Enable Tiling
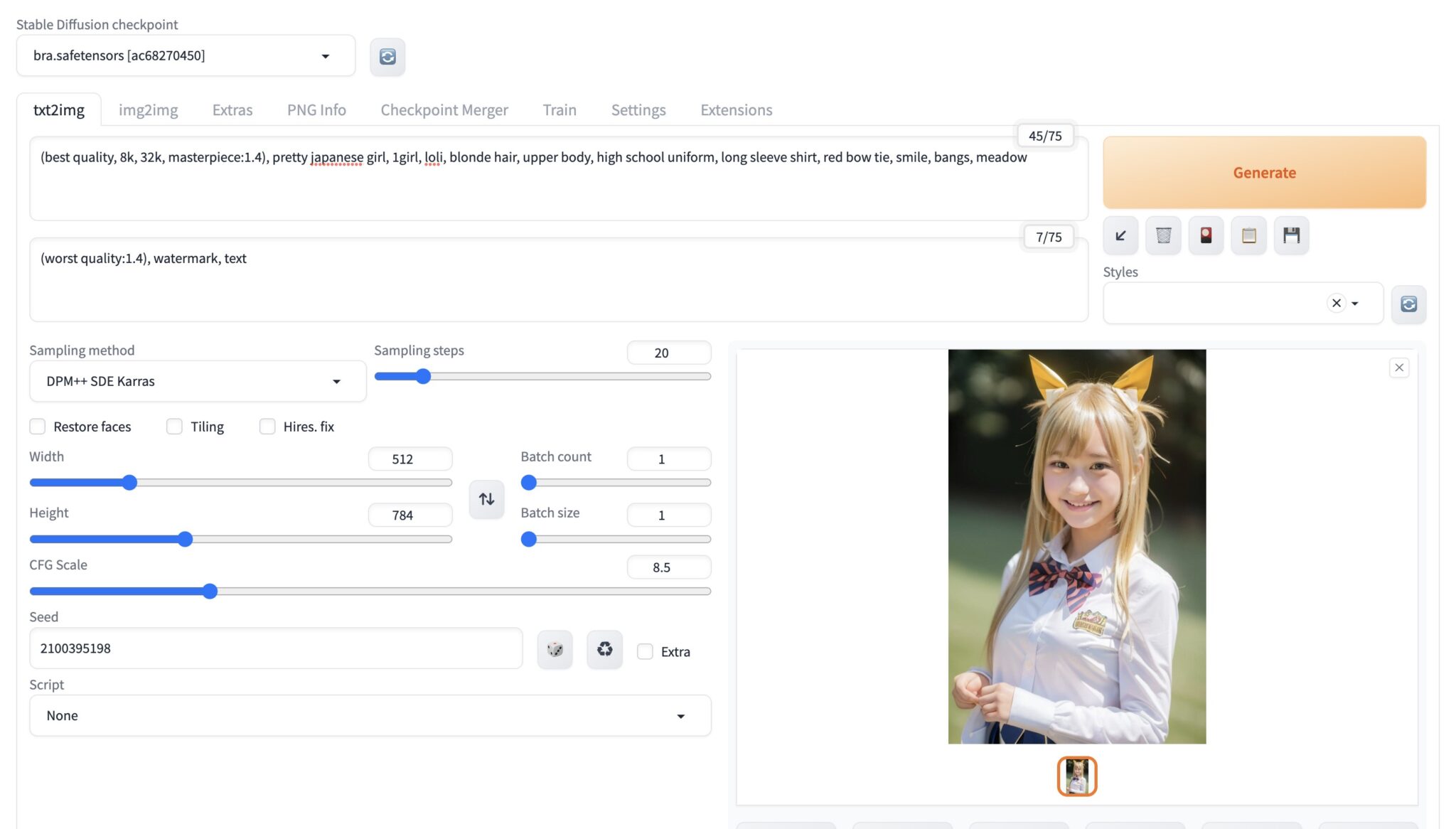Viewport: 1456px width, 829px height. pos(174,426)
